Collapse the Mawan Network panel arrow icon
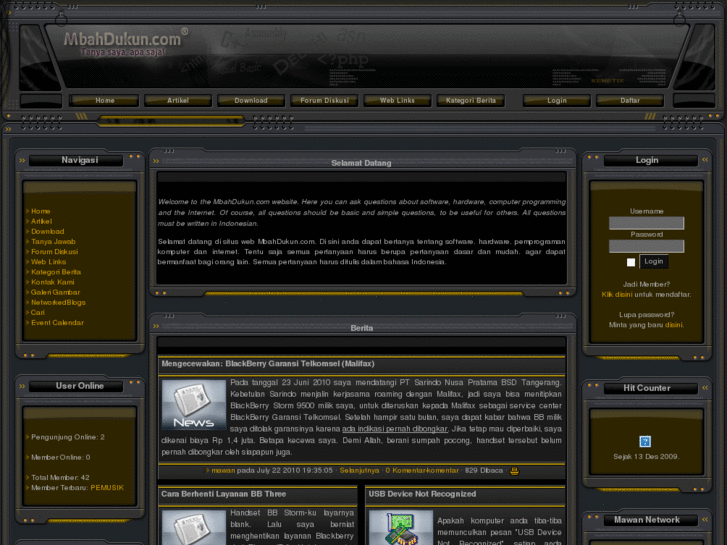This screenshot has height=545, width=727. (x=705, y=519)
